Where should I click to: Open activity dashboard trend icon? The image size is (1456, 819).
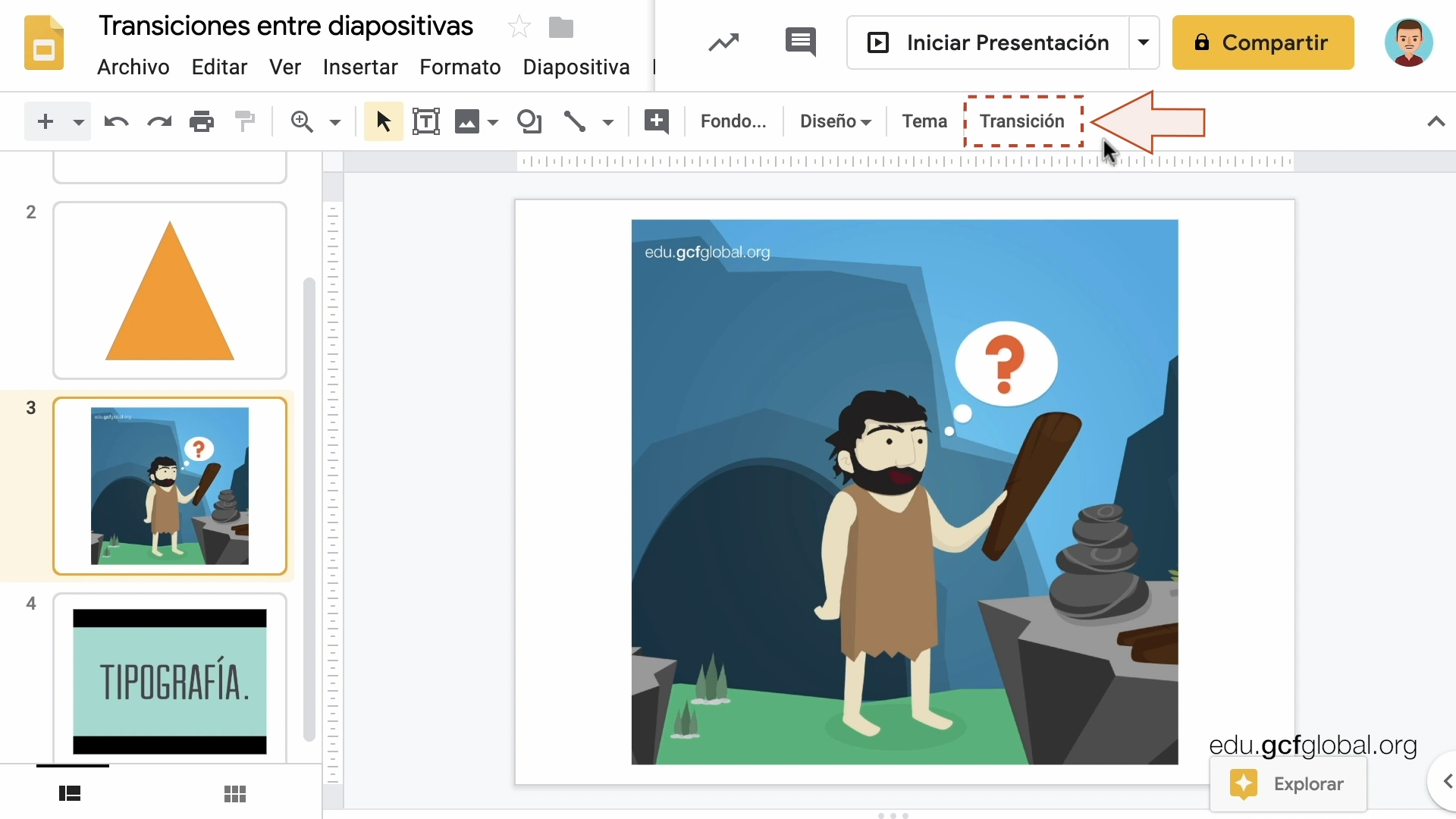pyautogui.click(x=723, y=42)
